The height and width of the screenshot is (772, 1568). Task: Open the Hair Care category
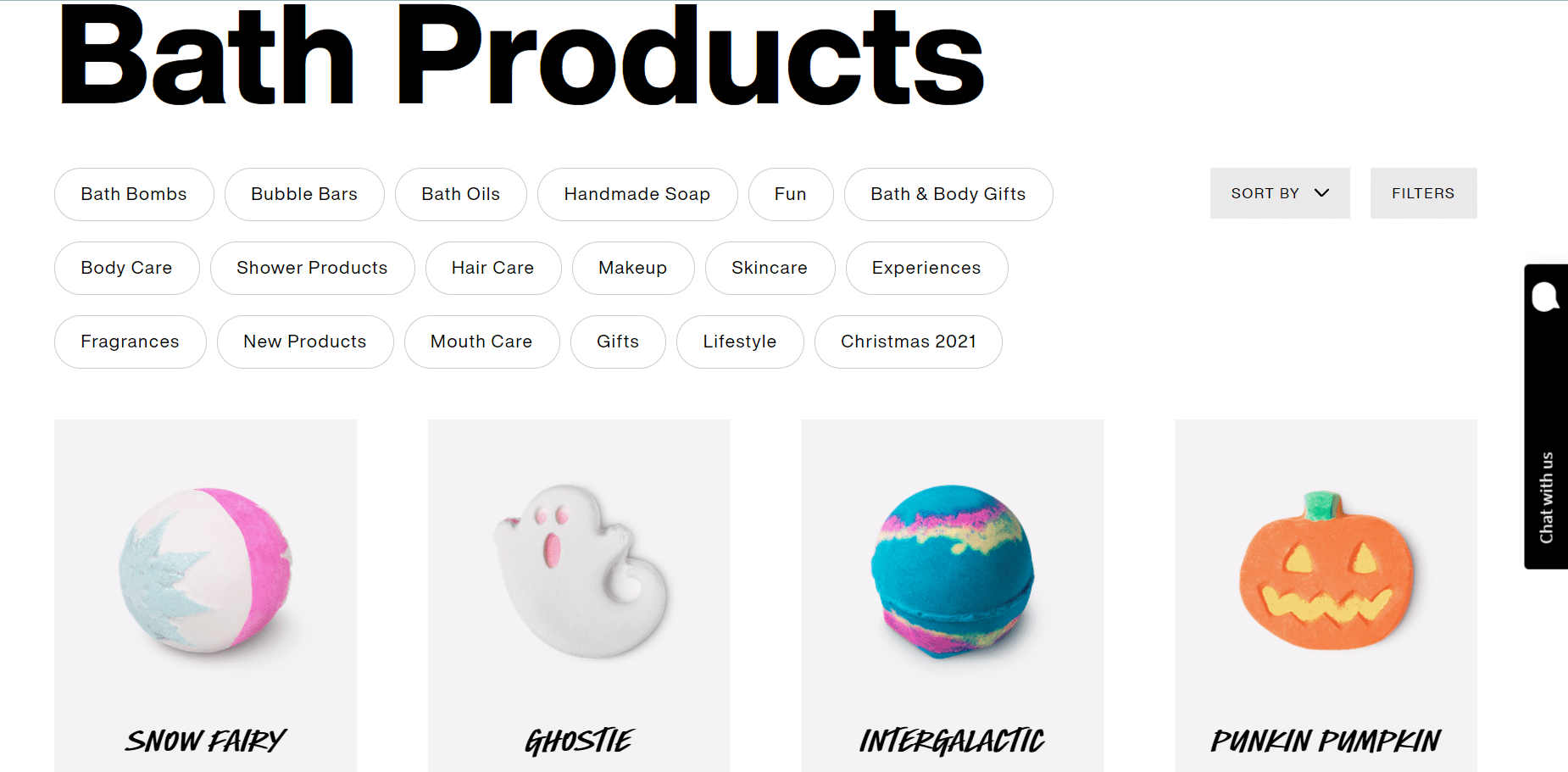[x=493, y=268]
